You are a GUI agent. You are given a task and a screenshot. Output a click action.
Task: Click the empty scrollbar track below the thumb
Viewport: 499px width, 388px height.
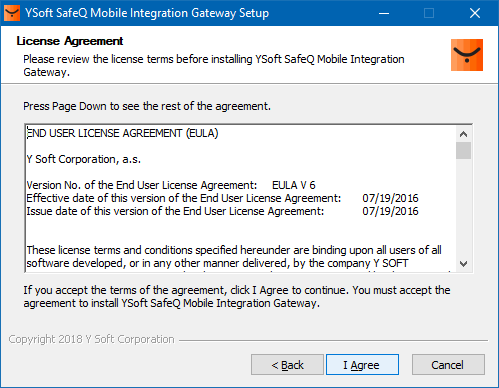pyautogui.click(x=463, y=207)
